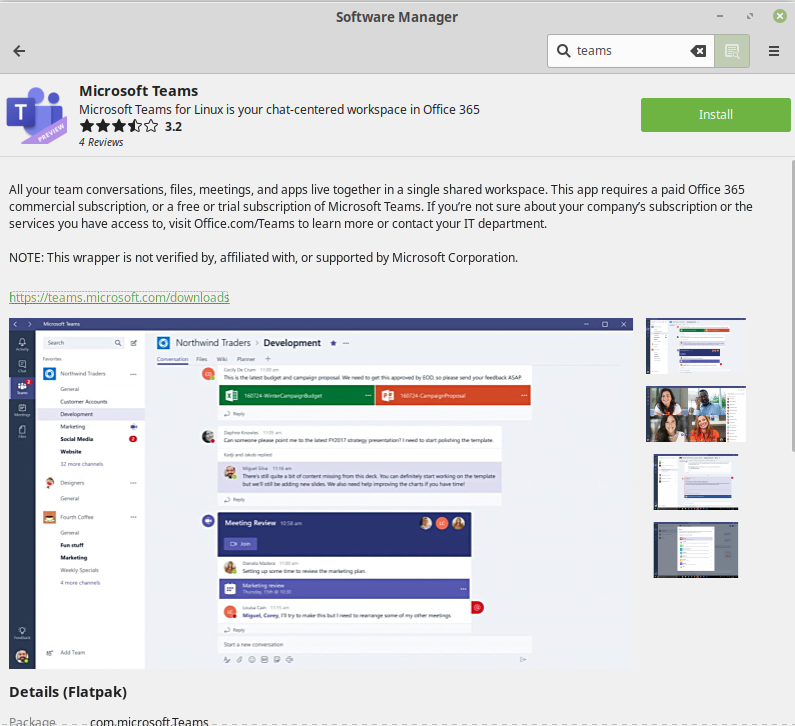The width and height of the screenshot is (795, 726).
Task: Go back with the back arrow
Action: coord(19,51)
